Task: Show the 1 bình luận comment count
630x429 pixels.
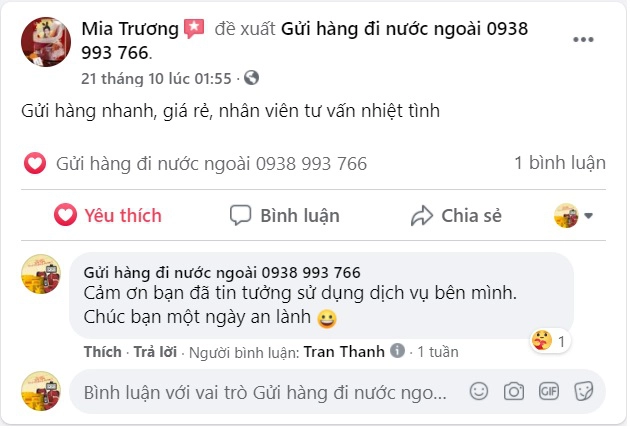Action: coord(560,163)
